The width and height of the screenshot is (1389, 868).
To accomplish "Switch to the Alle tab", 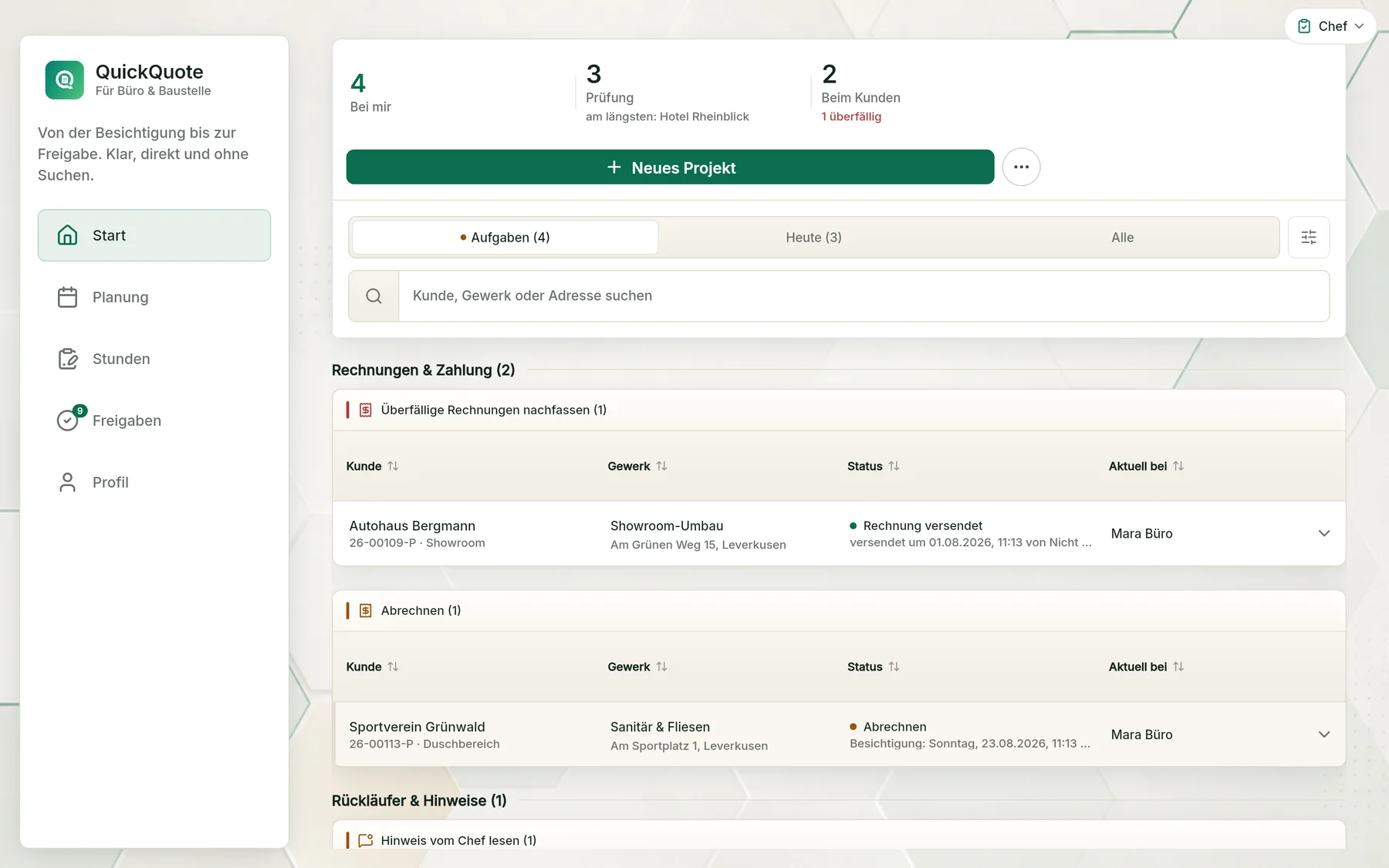I will pos(1122,237).
